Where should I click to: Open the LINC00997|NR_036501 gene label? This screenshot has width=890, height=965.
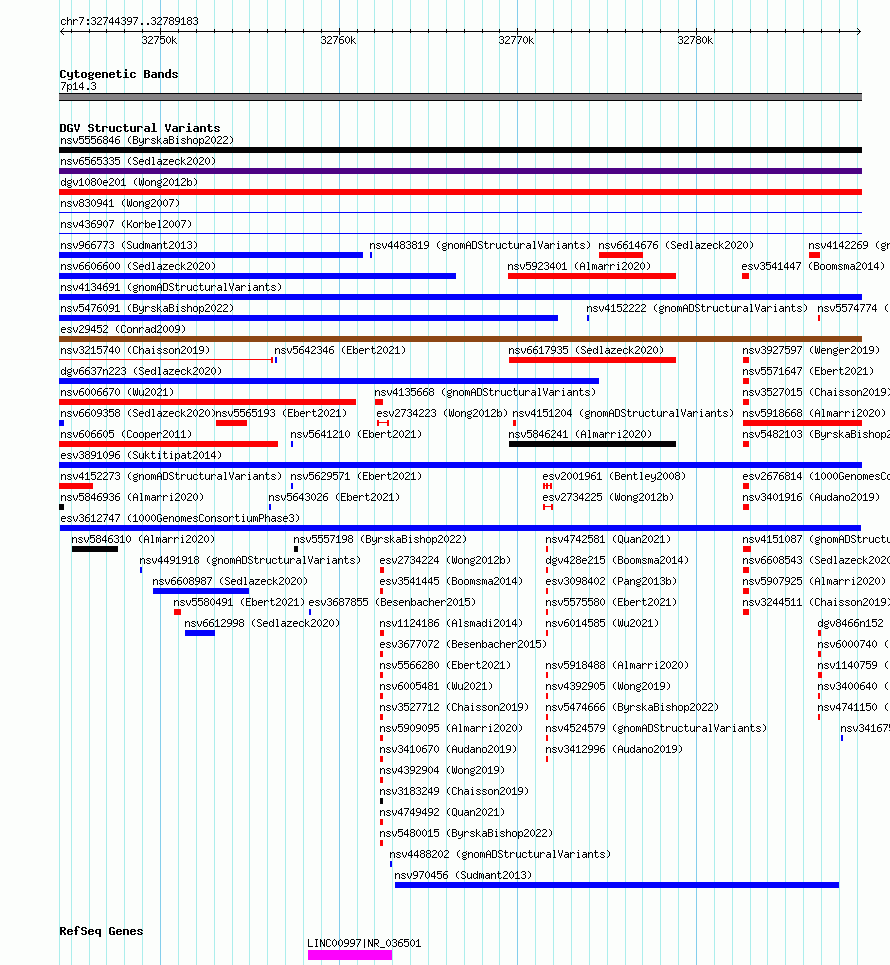(364, 943)
